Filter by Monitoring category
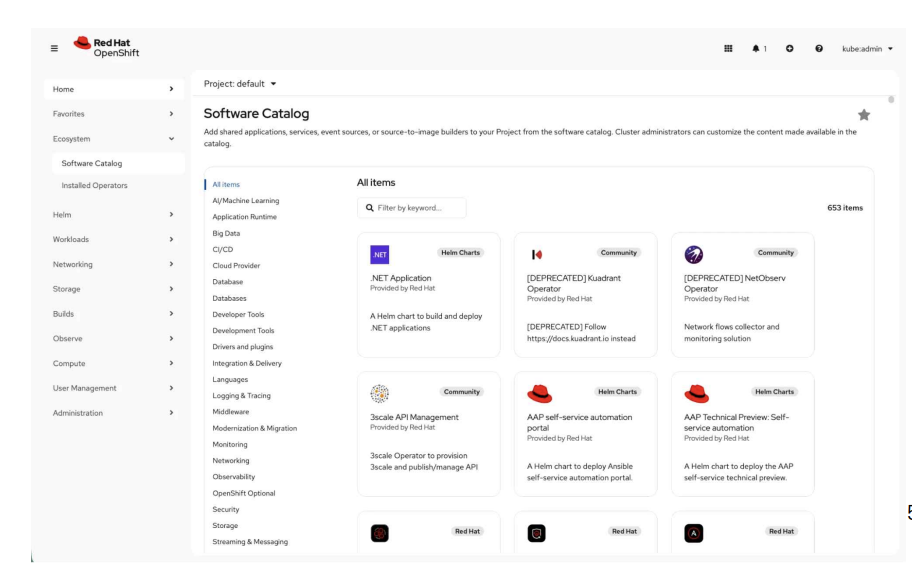This screenshot has width=912, height=578. (230, 444)
